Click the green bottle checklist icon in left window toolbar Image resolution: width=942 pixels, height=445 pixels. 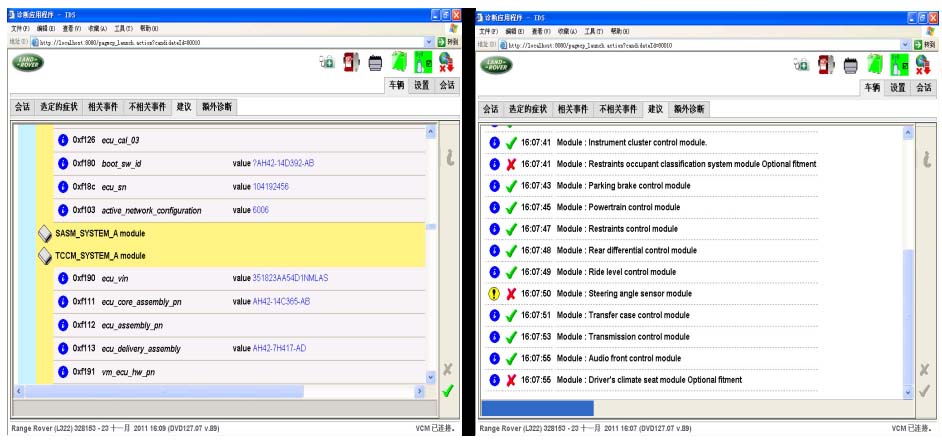423,62
